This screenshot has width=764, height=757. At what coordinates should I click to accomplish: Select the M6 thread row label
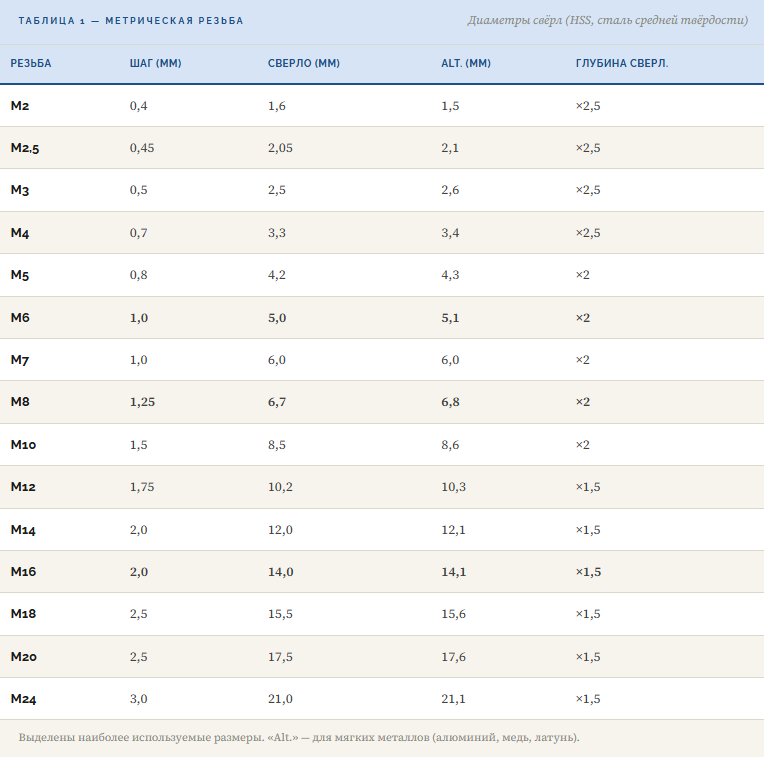tap(20, 318)
